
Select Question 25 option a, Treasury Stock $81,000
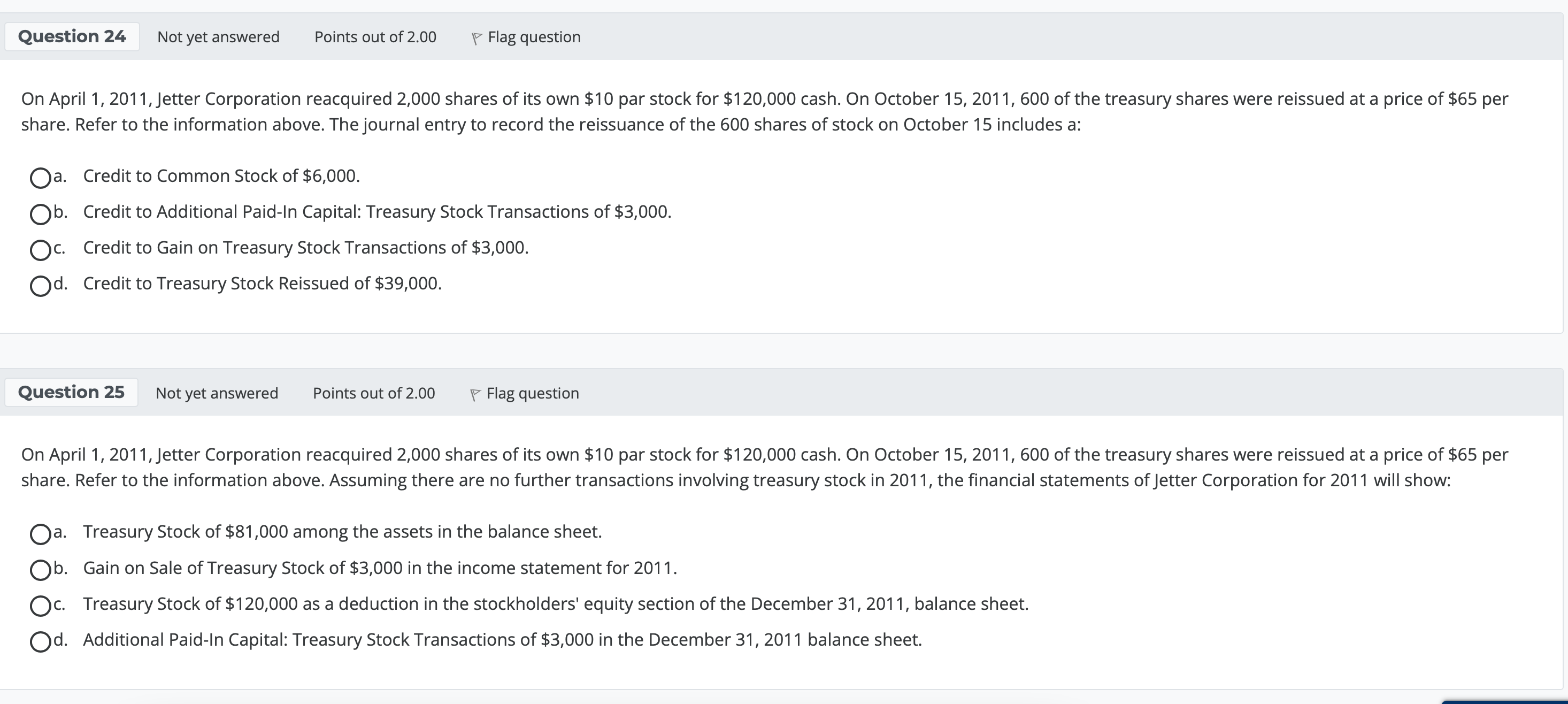pyautogui.click(x=40, y=534)
